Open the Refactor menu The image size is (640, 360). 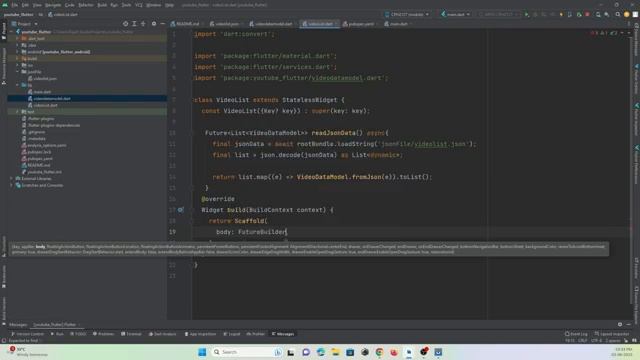pyautogui.click(x=86, y=5)
